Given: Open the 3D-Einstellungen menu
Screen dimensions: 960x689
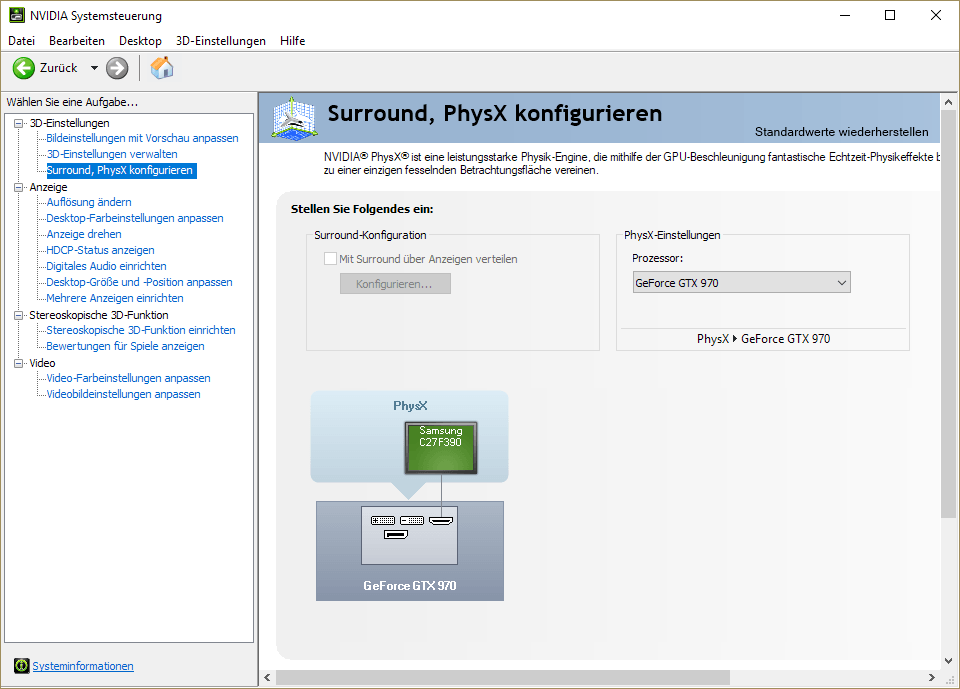Looking at the screenshot, I should coord(221,40).
